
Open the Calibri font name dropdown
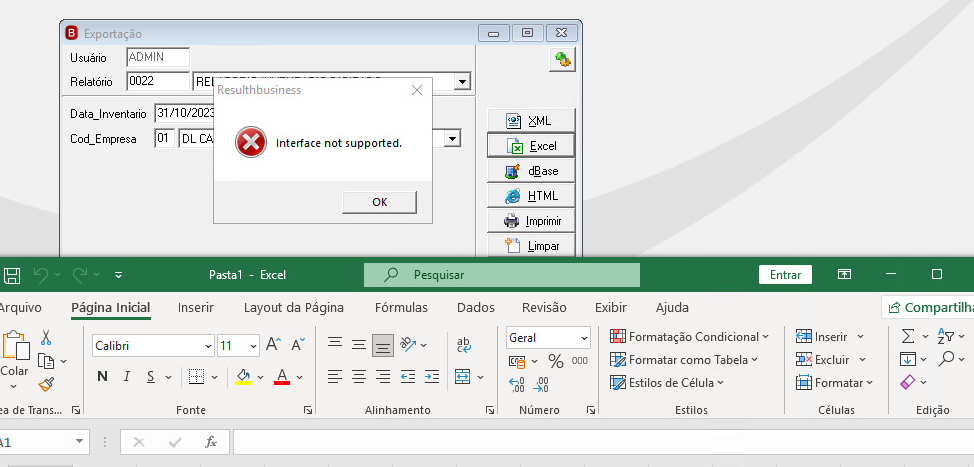pos(153,345)
